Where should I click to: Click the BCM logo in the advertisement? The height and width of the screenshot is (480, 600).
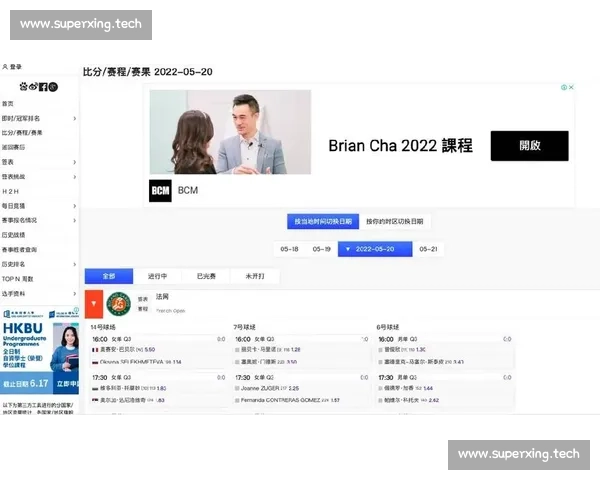(160, 191)
